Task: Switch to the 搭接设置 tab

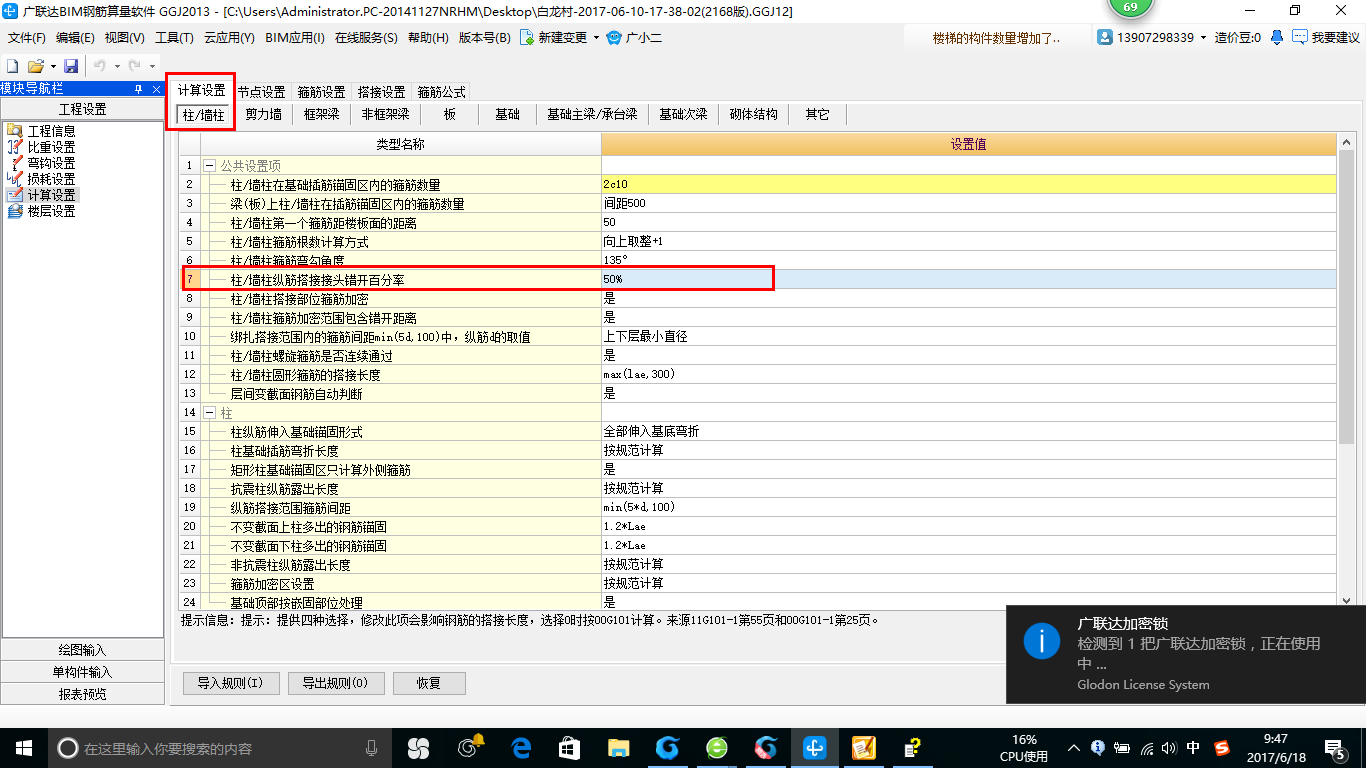Action: click(381, 92)
